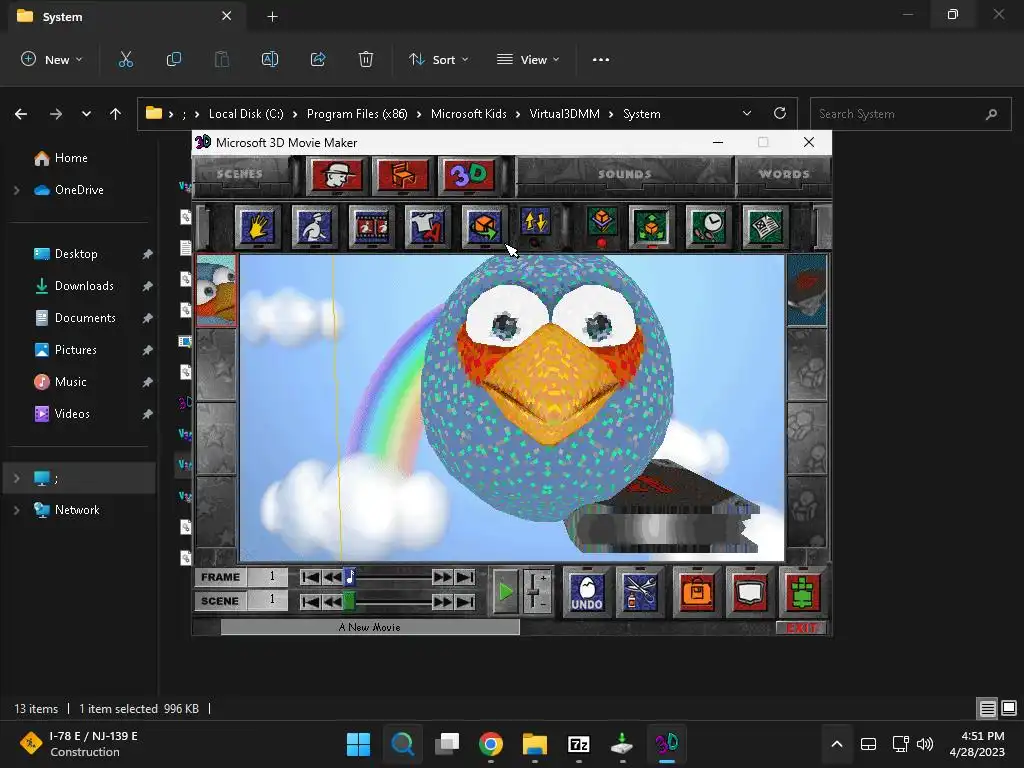The width and height of the screenshot is (1024, 768).
Task: Open recent locations dropdown arrow
Action: coord(86,114)
